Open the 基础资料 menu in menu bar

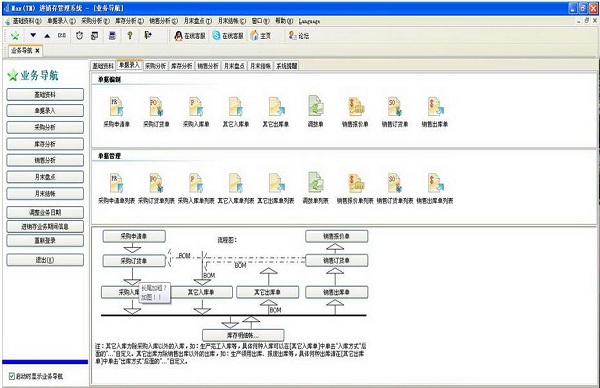click(27, 21)
